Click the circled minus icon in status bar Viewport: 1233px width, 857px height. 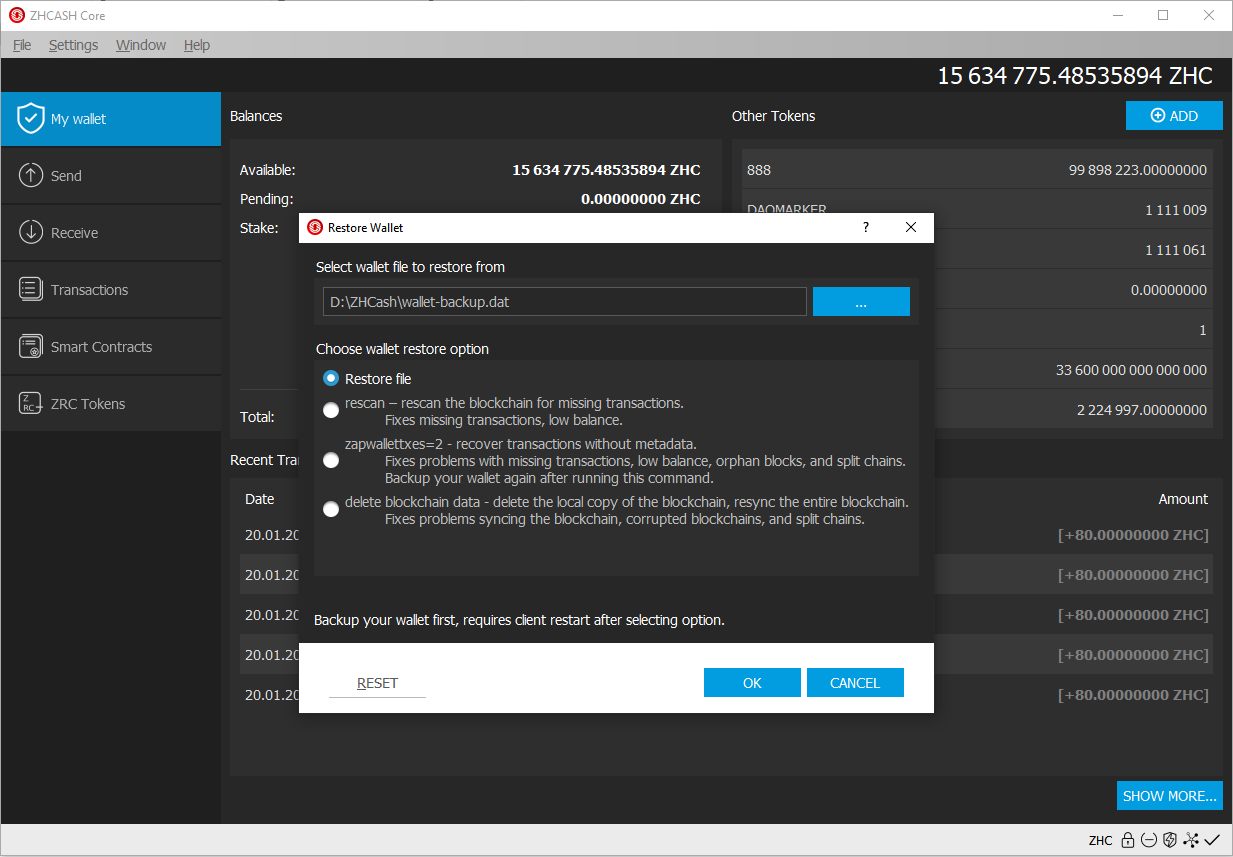click(x=1149, y=840)
